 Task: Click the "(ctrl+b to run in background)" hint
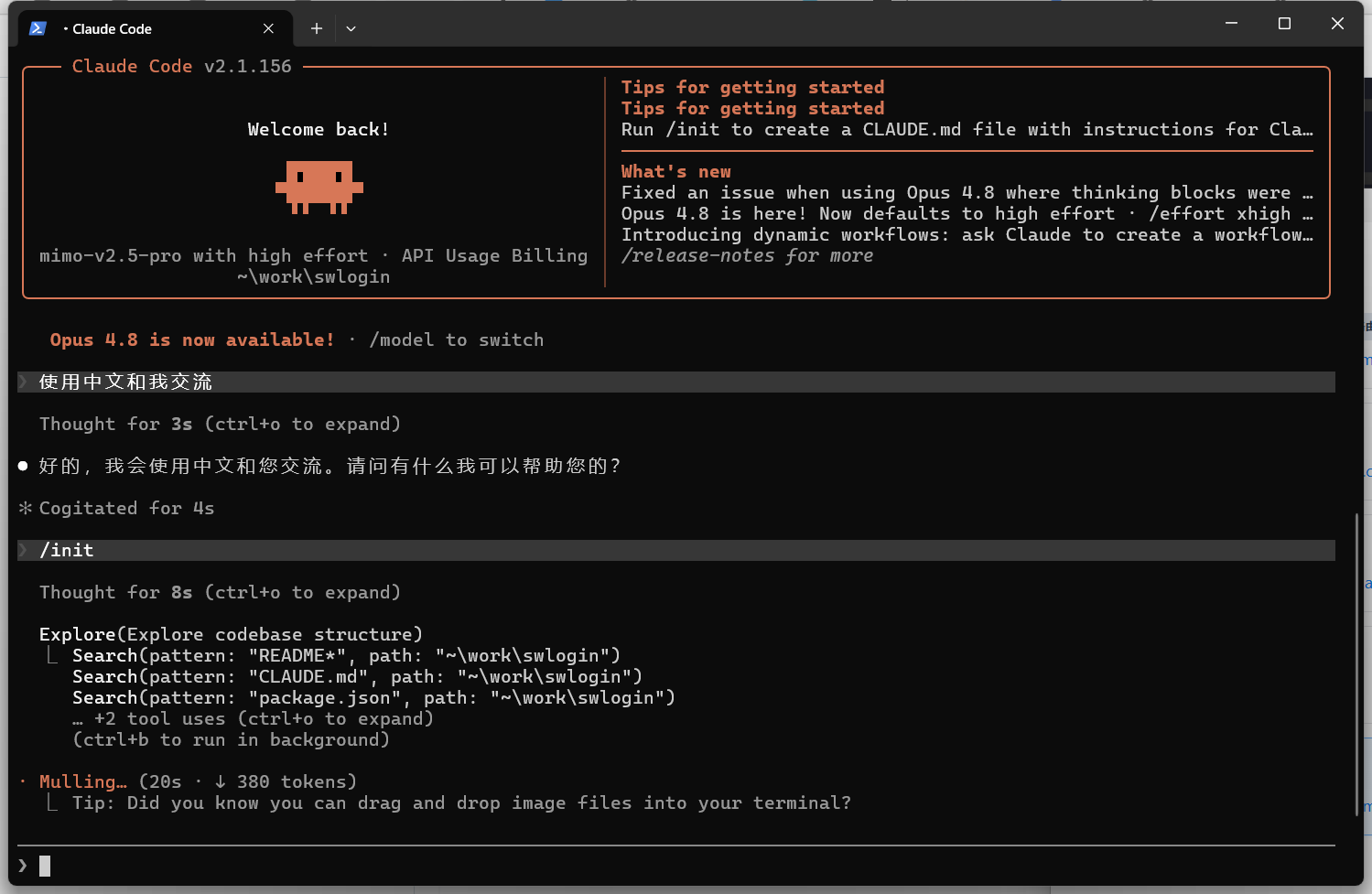[x=231, y=739]
